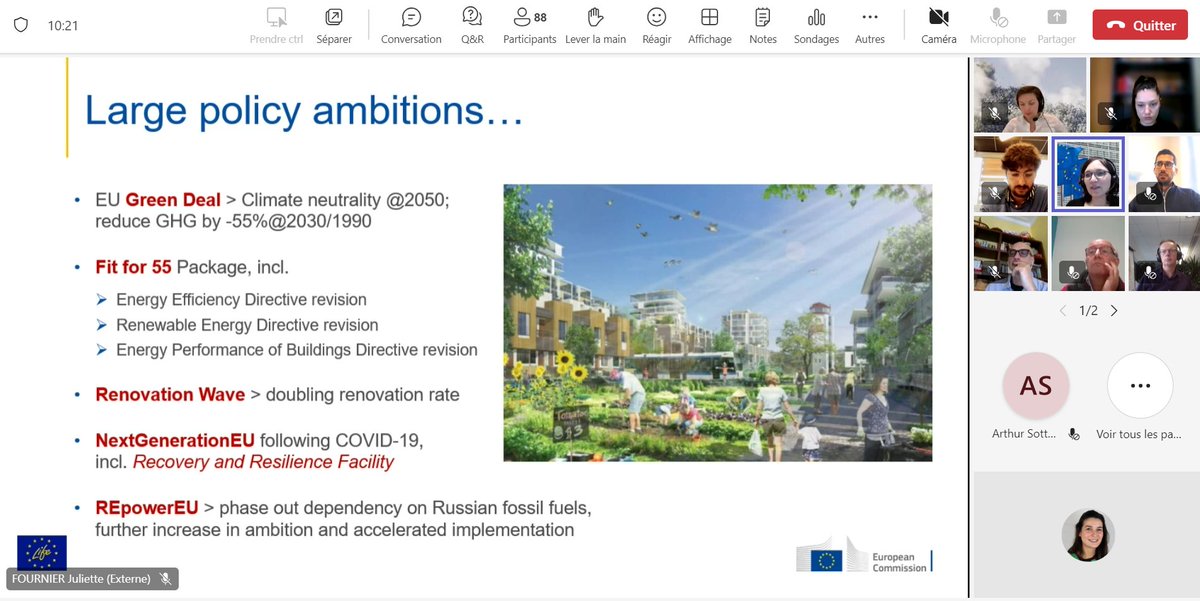Select the bald older man video tile
The height and width of the screenshot is (601, 1200).
[1088, 253]
